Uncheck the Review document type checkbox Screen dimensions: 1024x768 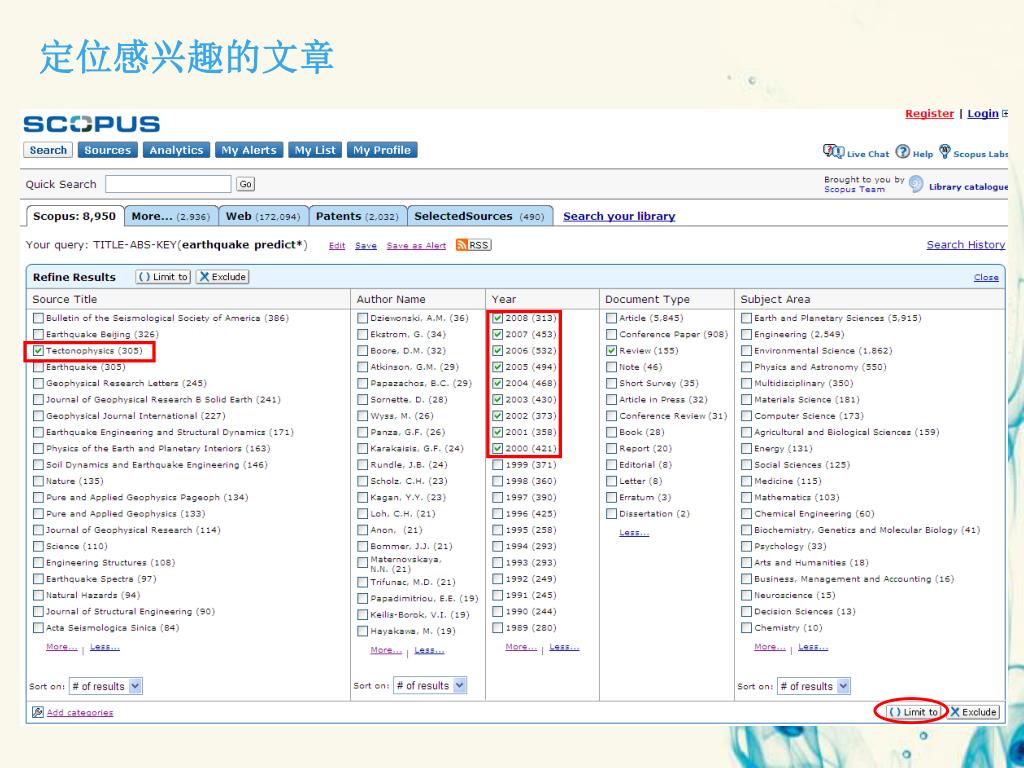(611, 351)
